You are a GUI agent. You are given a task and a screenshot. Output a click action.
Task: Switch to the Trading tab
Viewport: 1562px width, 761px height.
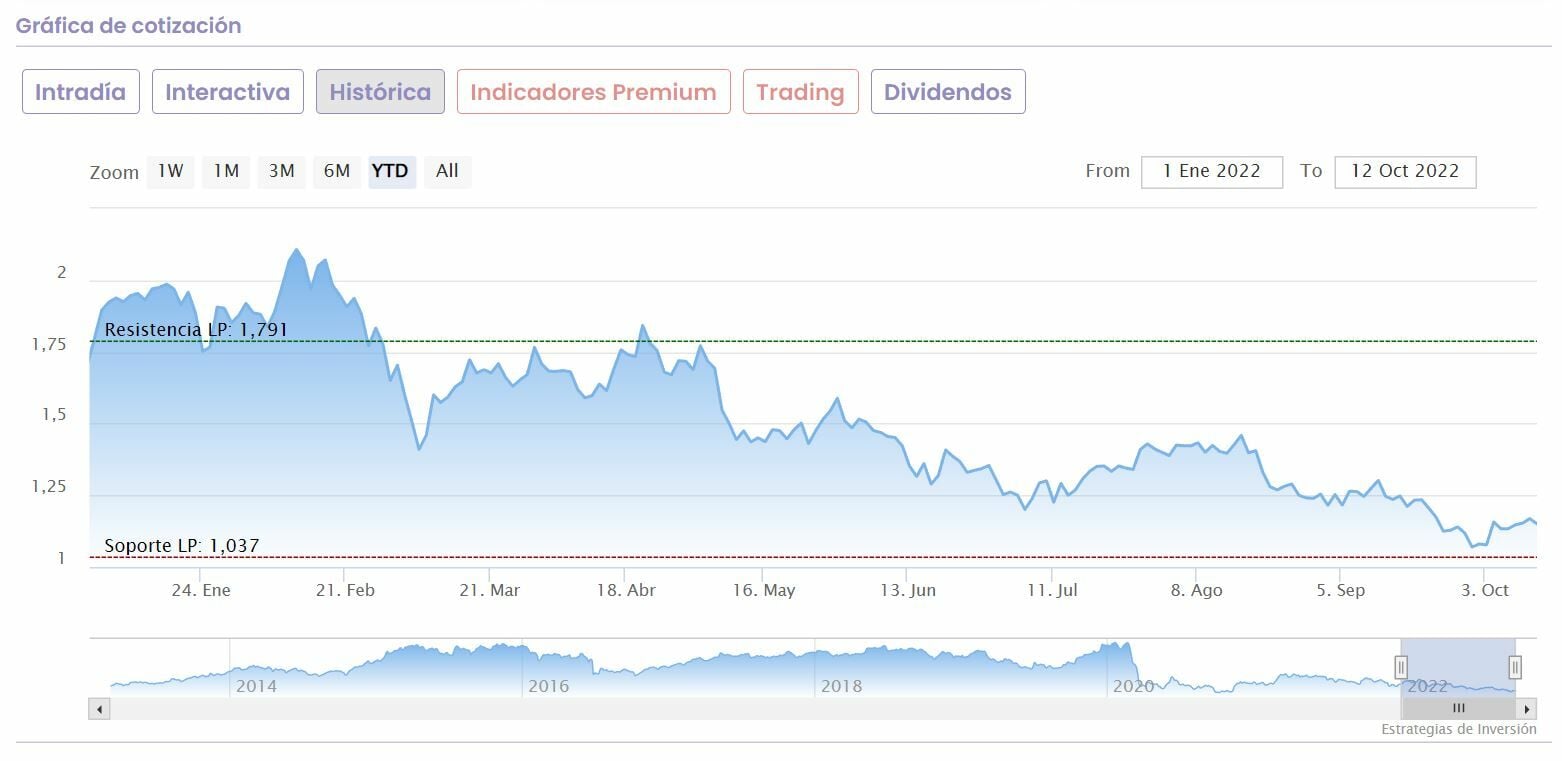800,92
